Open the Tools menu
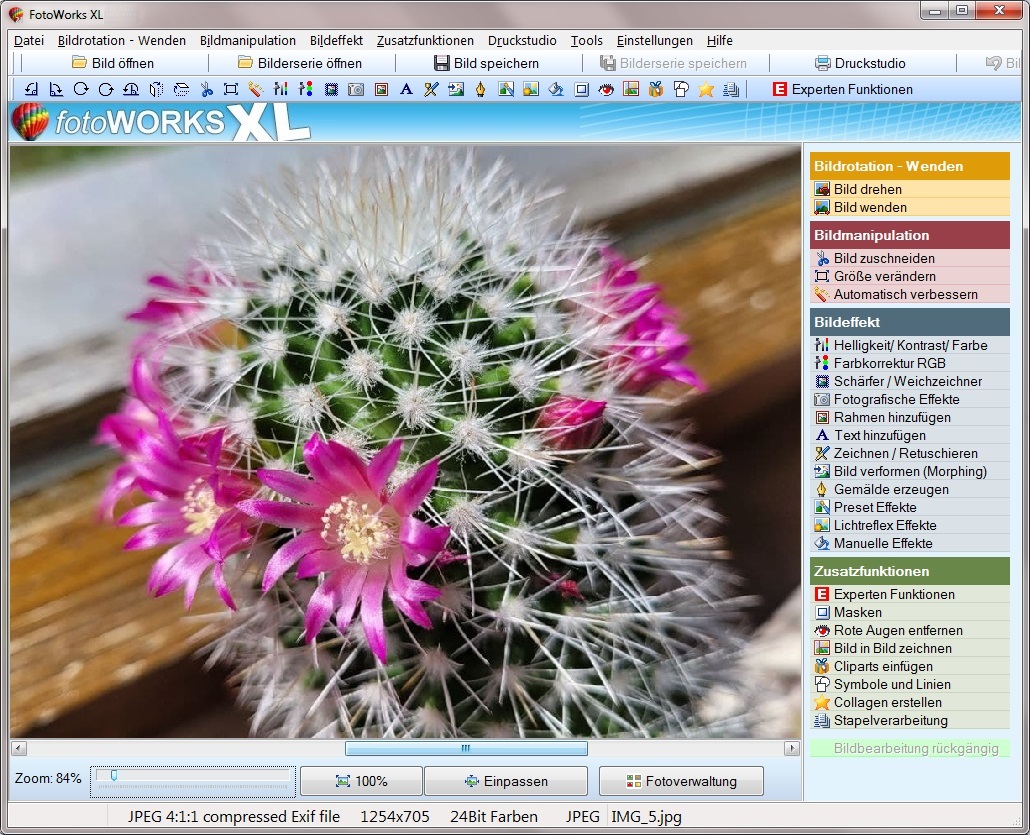Image resolution: width=1030 pixels, height=835 pixels. (x=587, y=41)
